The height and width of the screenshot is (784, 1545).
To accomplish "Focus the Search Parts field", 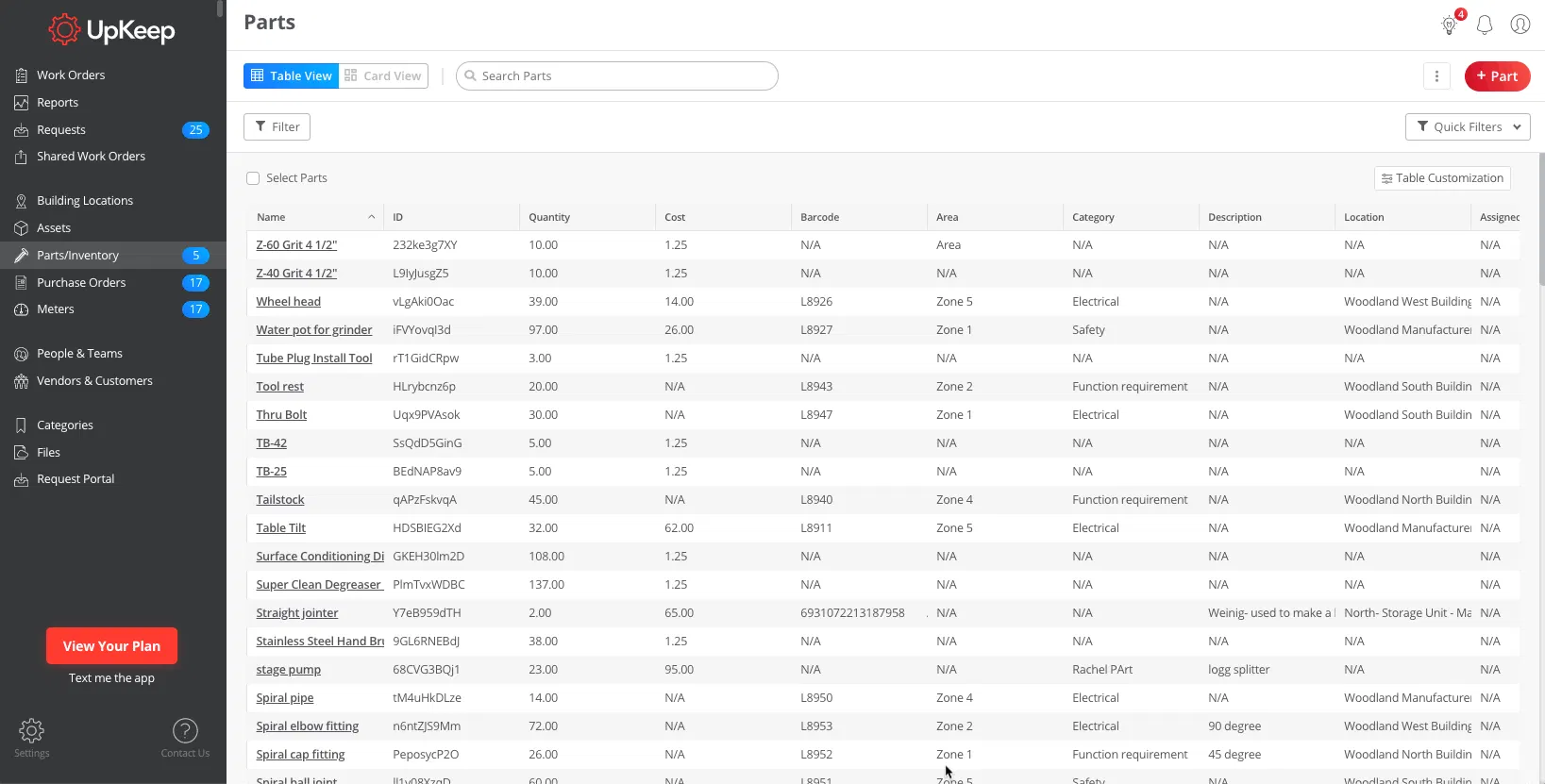I will pos(617,76).
